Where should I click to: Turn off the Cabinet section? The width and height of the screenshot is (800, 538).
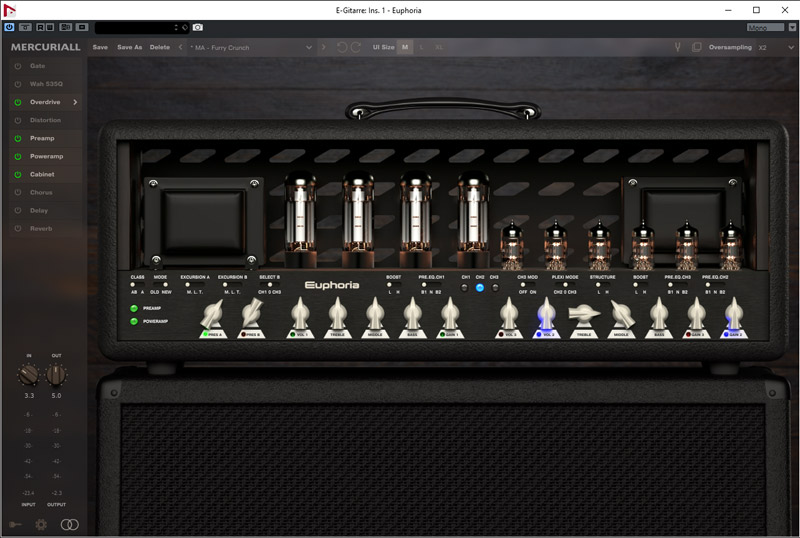point(17,174)
